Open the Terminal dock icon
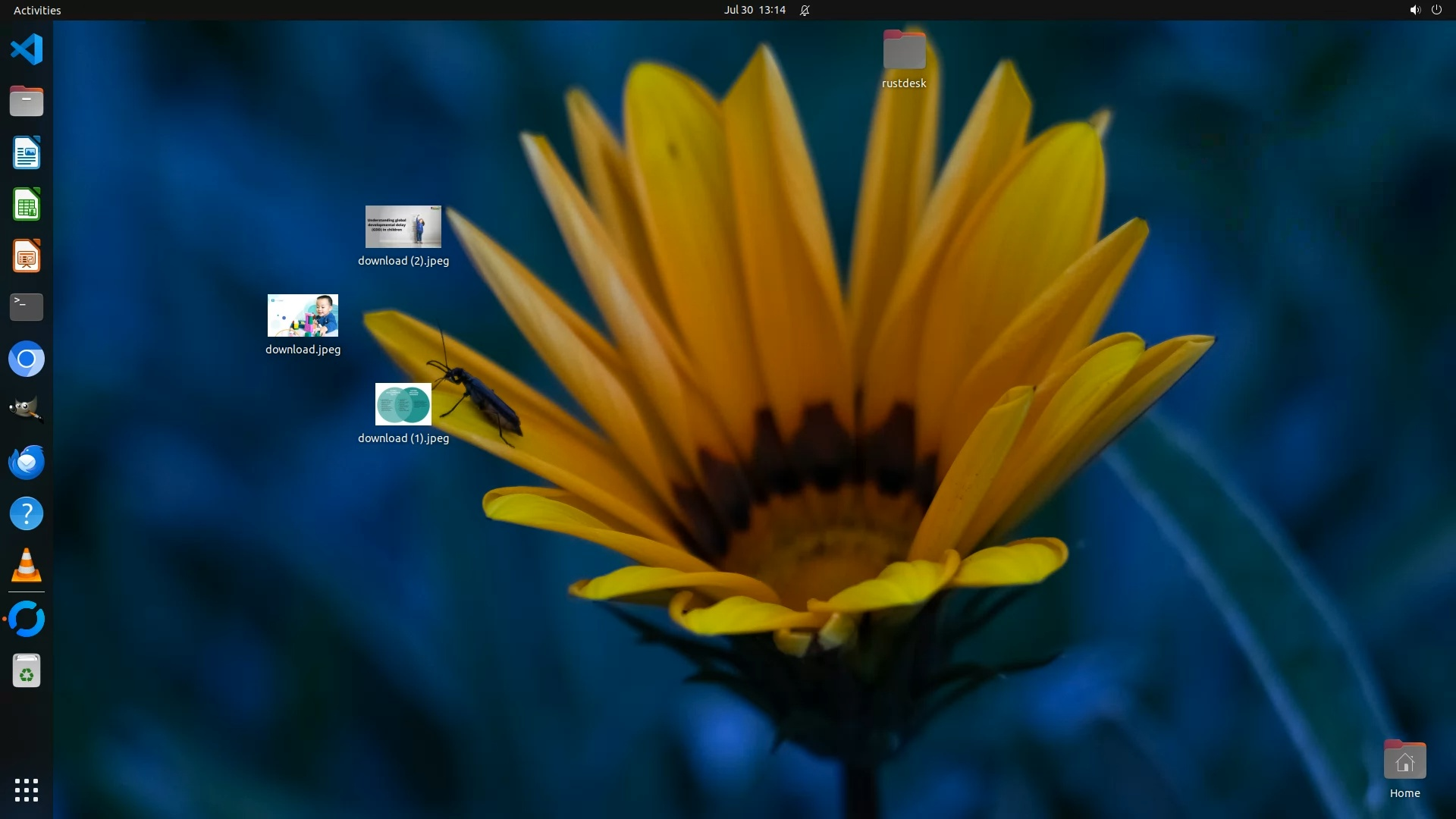Screen dimensions: 1456x819 27,307
